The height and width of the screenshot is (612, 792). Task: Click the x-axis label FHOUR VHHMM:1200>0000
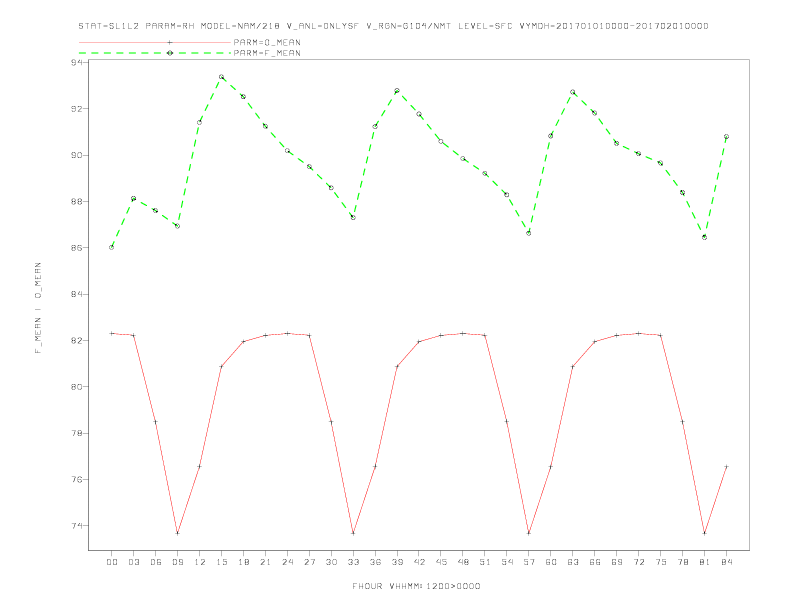(x=416, y=586)
